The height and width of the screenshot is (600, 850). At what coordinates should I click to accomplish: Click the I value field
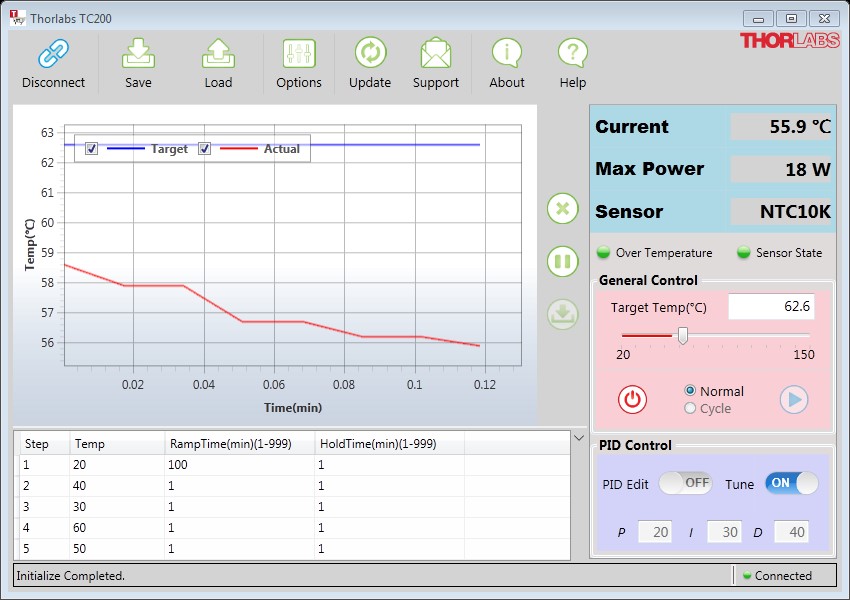[x=724, y=532]
